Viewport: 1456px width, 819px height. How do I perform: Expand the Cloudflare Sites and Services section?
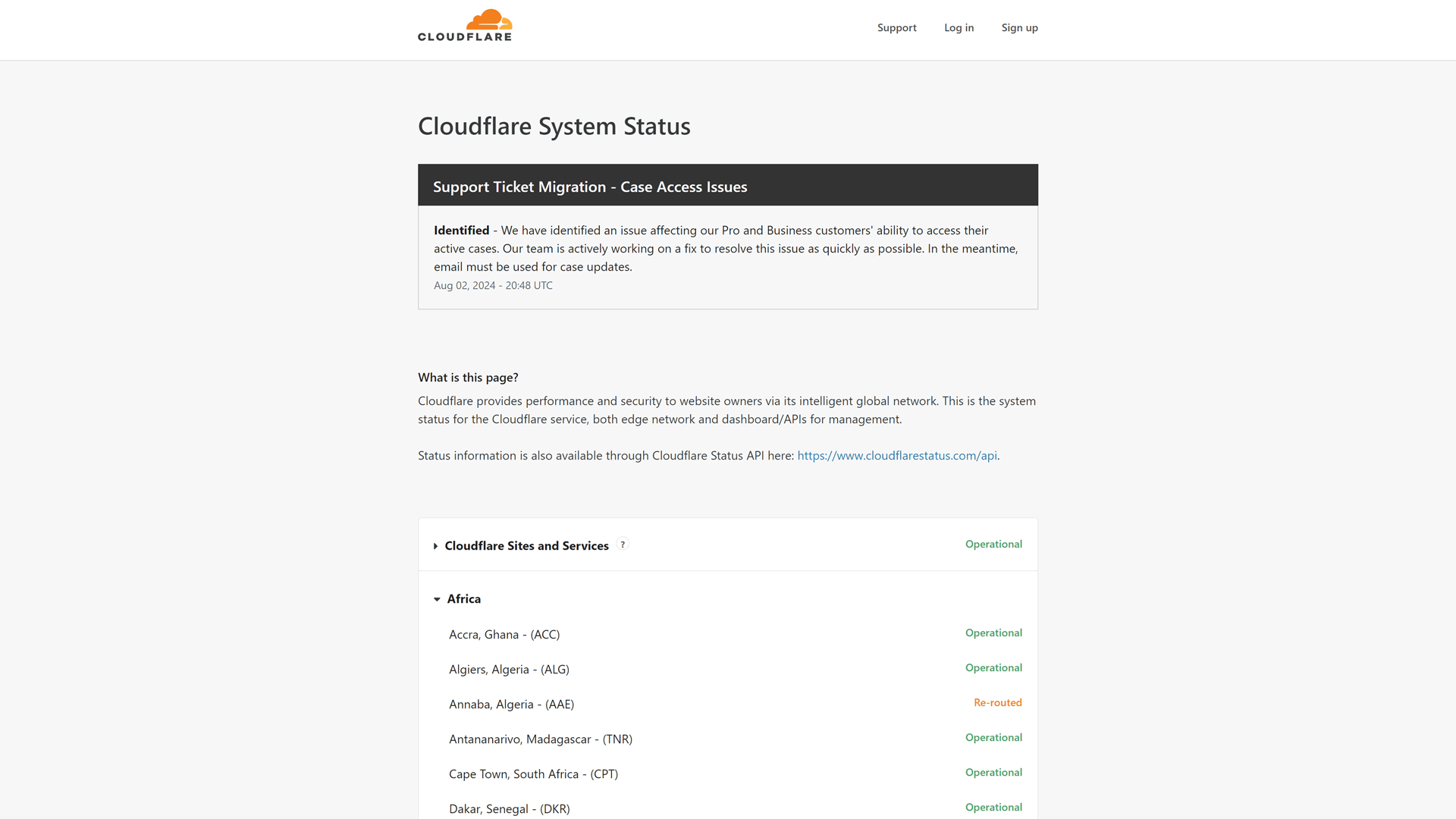tap(526, 545)
